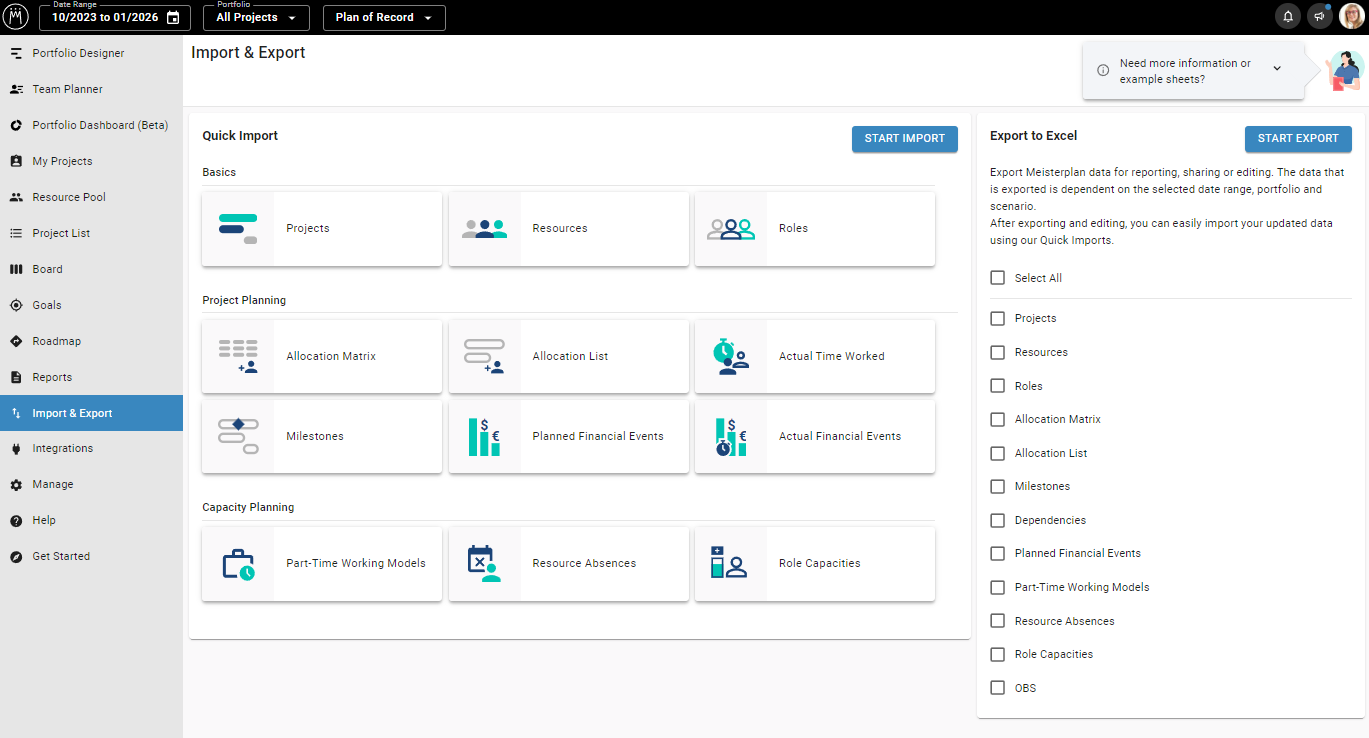This screenshot has width=1369, height=738.
Task: Click the Manage gear icon
Action: 16,484
